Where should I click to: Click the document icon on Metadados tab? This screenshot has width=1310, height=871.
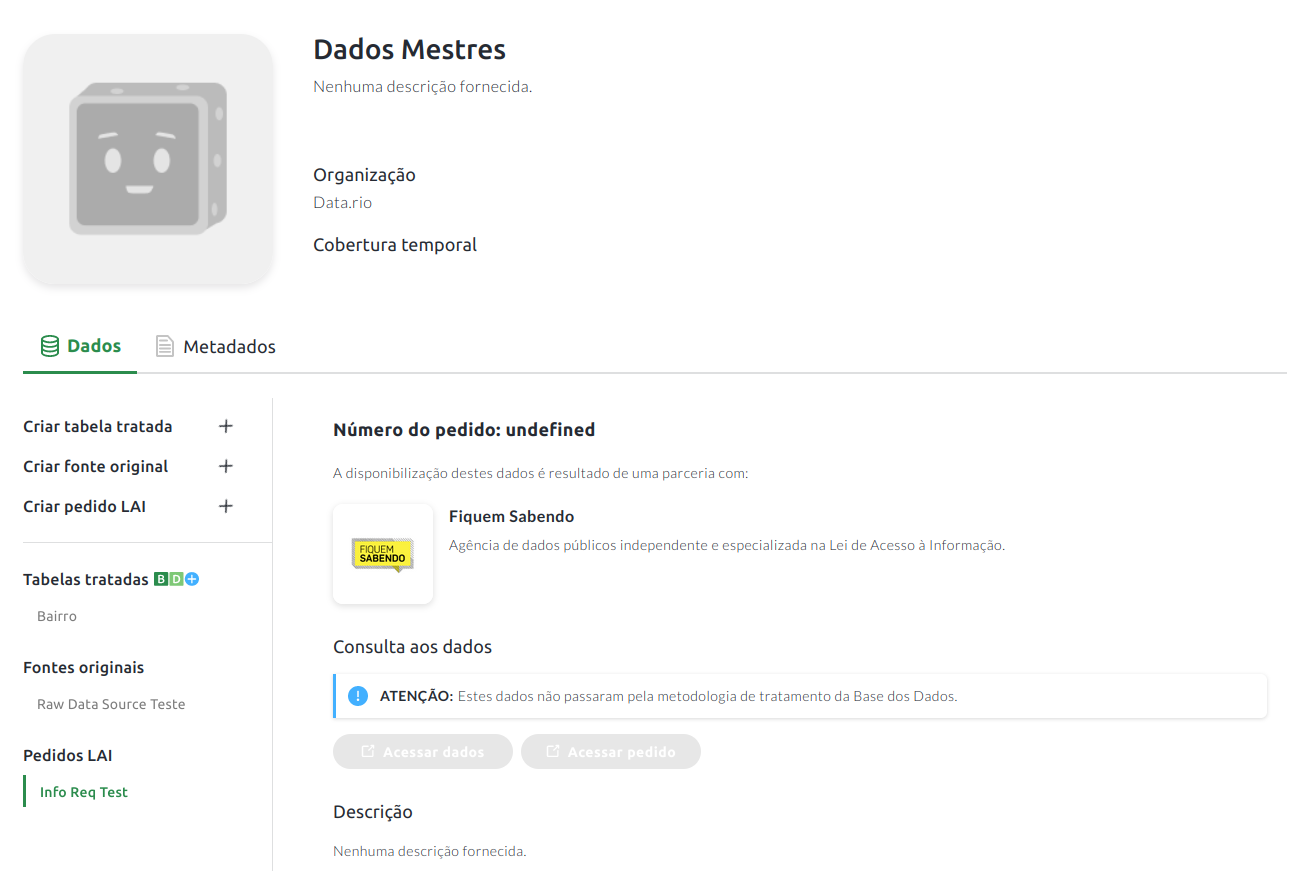click(x=165, y=347)
